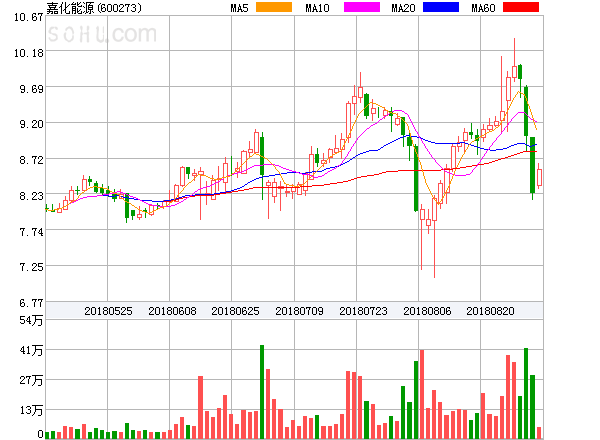Click the blue MA20 legend swatch
Viewport: 600px width, 440px height.
click(441, 7)
